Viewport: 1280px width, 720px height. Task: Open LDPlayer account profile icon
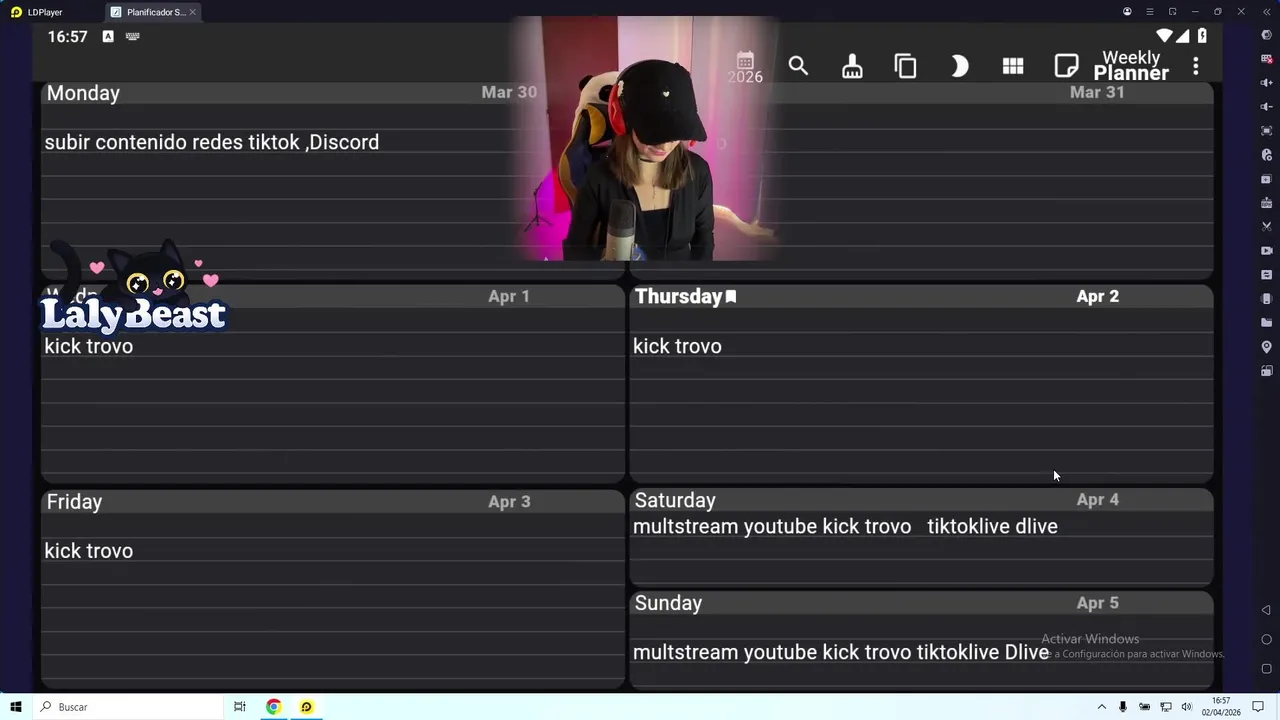1127,12
